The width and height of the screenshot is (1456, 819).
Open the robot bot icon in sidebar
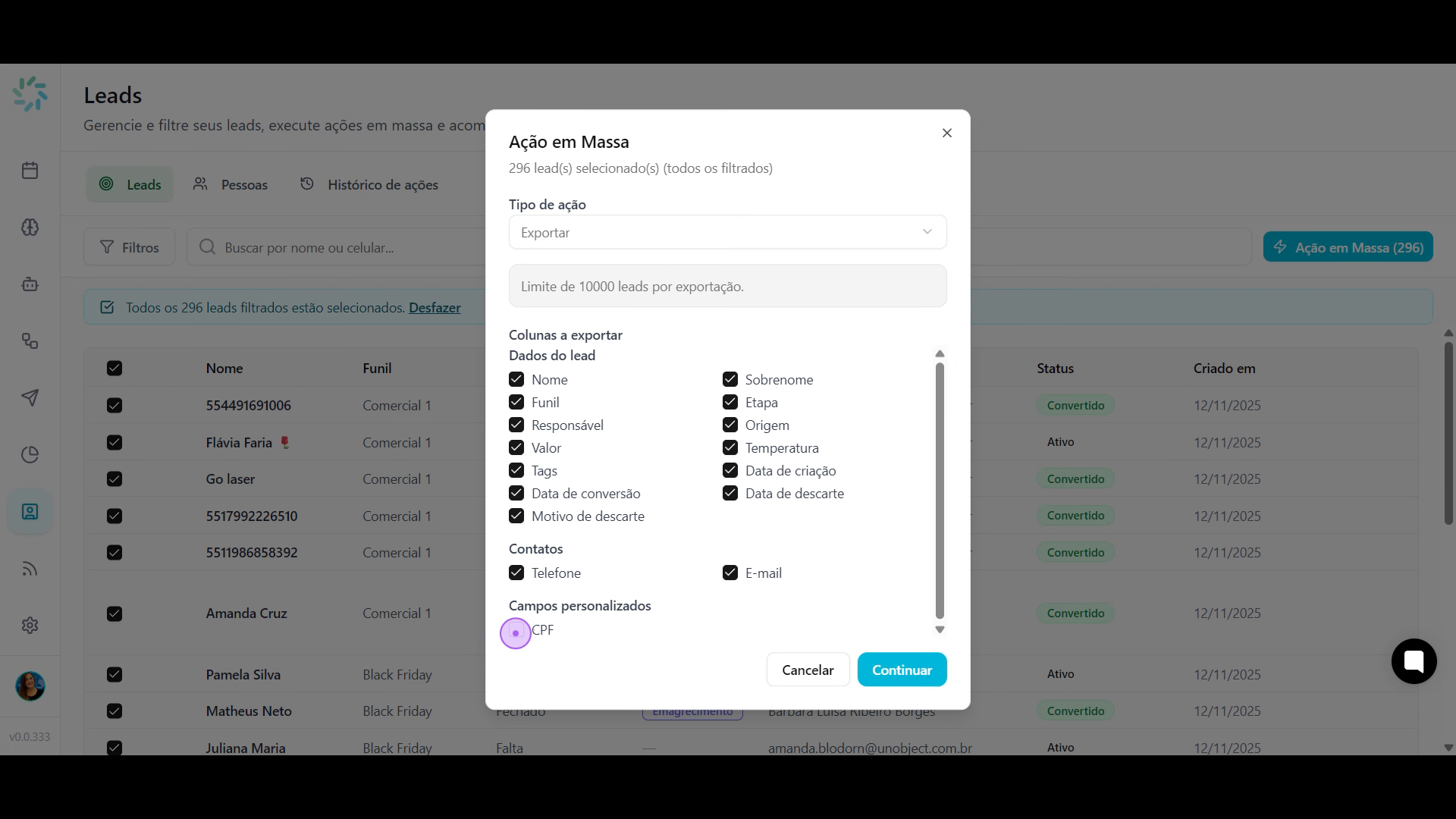point(30,284)
